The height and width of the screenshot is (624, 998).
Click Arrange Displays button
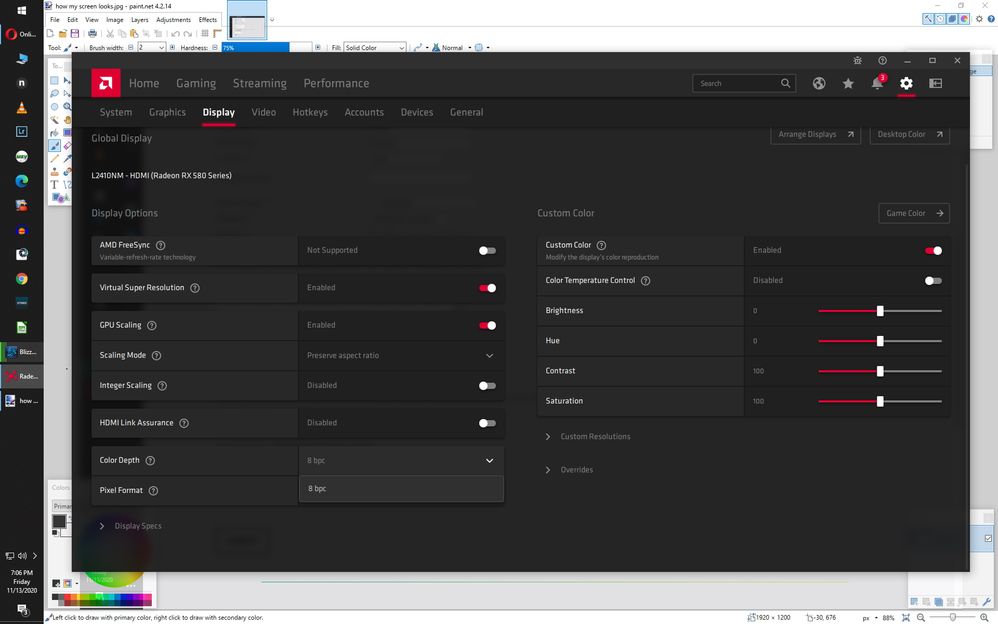(815, 134)
